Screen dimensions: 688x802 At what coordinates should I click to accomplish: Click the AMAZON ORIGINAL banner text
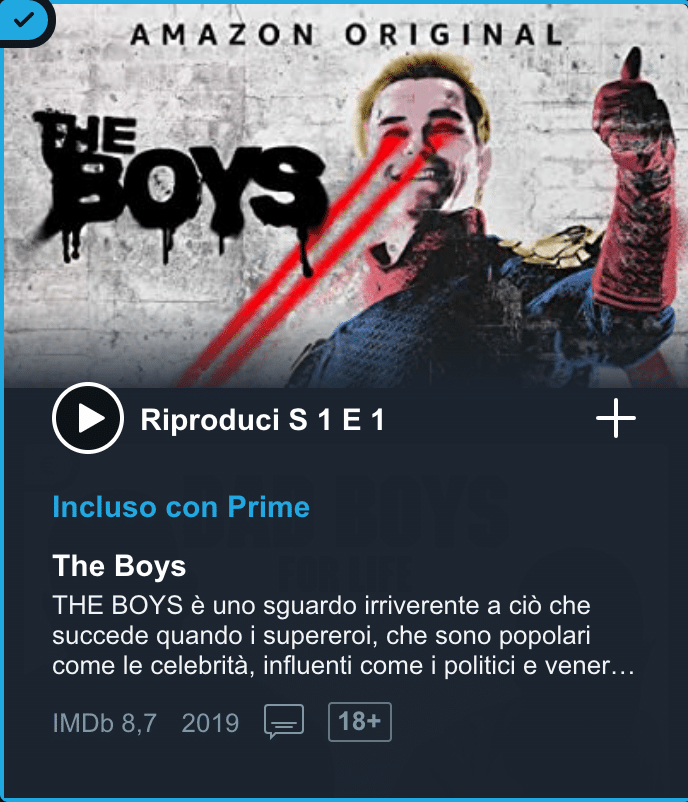click(346, 35)
